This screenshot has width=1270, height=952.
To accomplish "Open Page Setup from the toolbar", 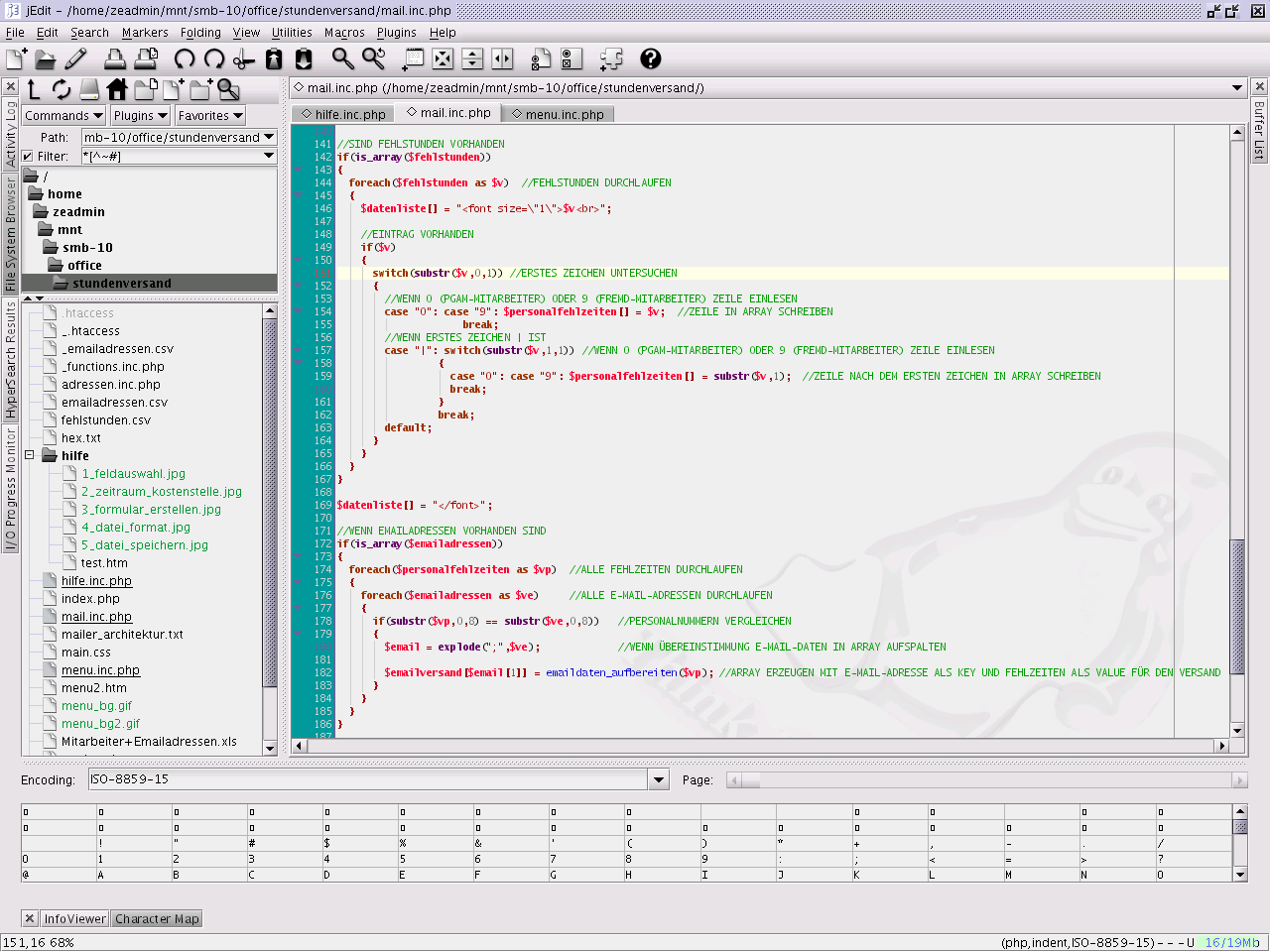I will [146, 59].
